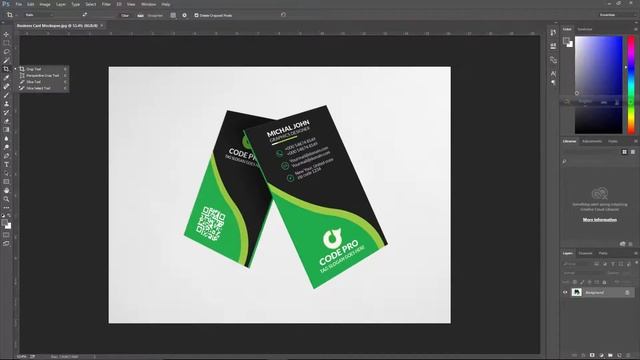The image size is (640, 360).
Task: Open the edit toolbar ellipsis
Action: coord(6,208)
